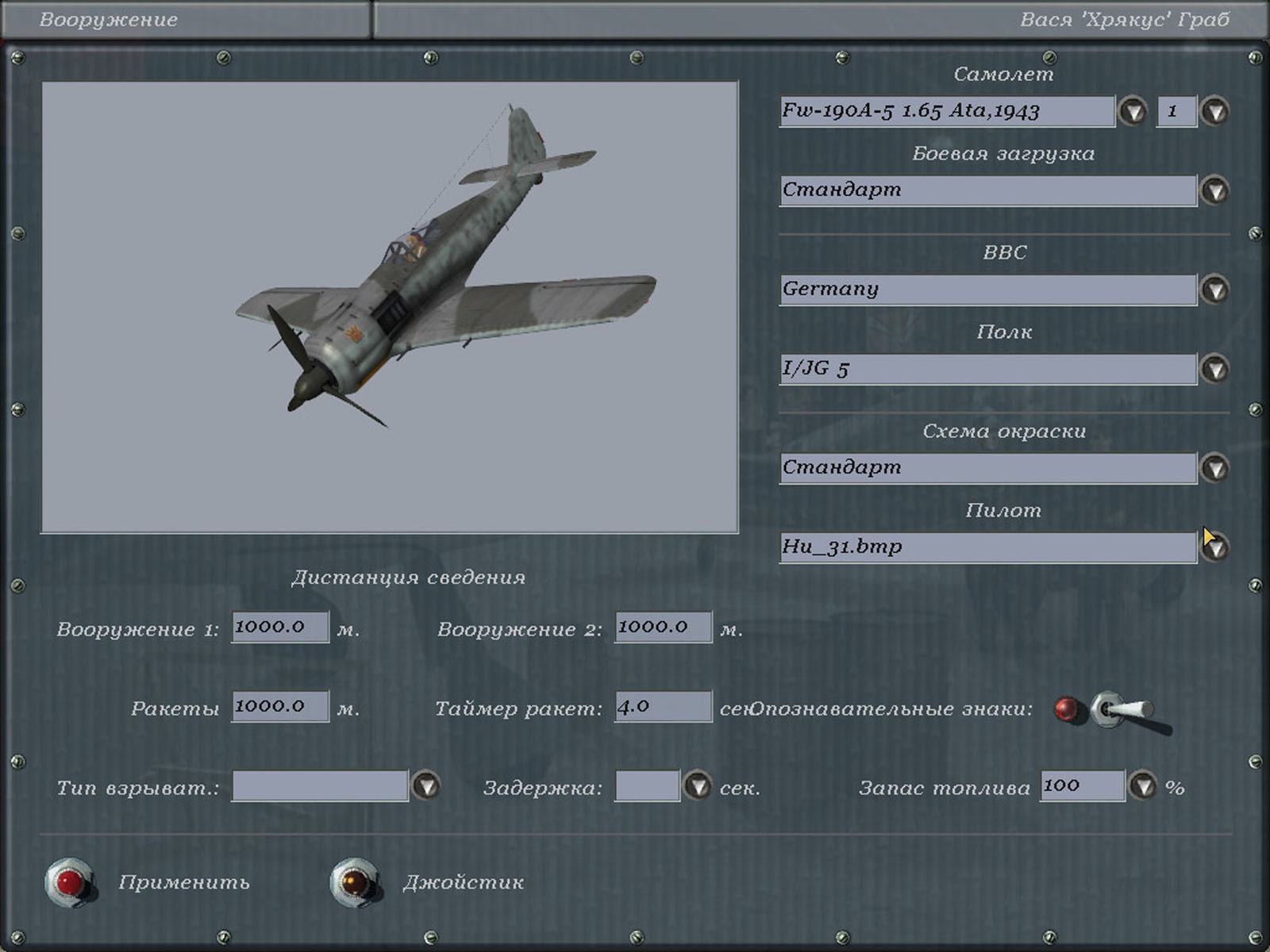Click the Вооружение 2 distance field
This screenshot has width=1270, height=952.
(663, 627)
